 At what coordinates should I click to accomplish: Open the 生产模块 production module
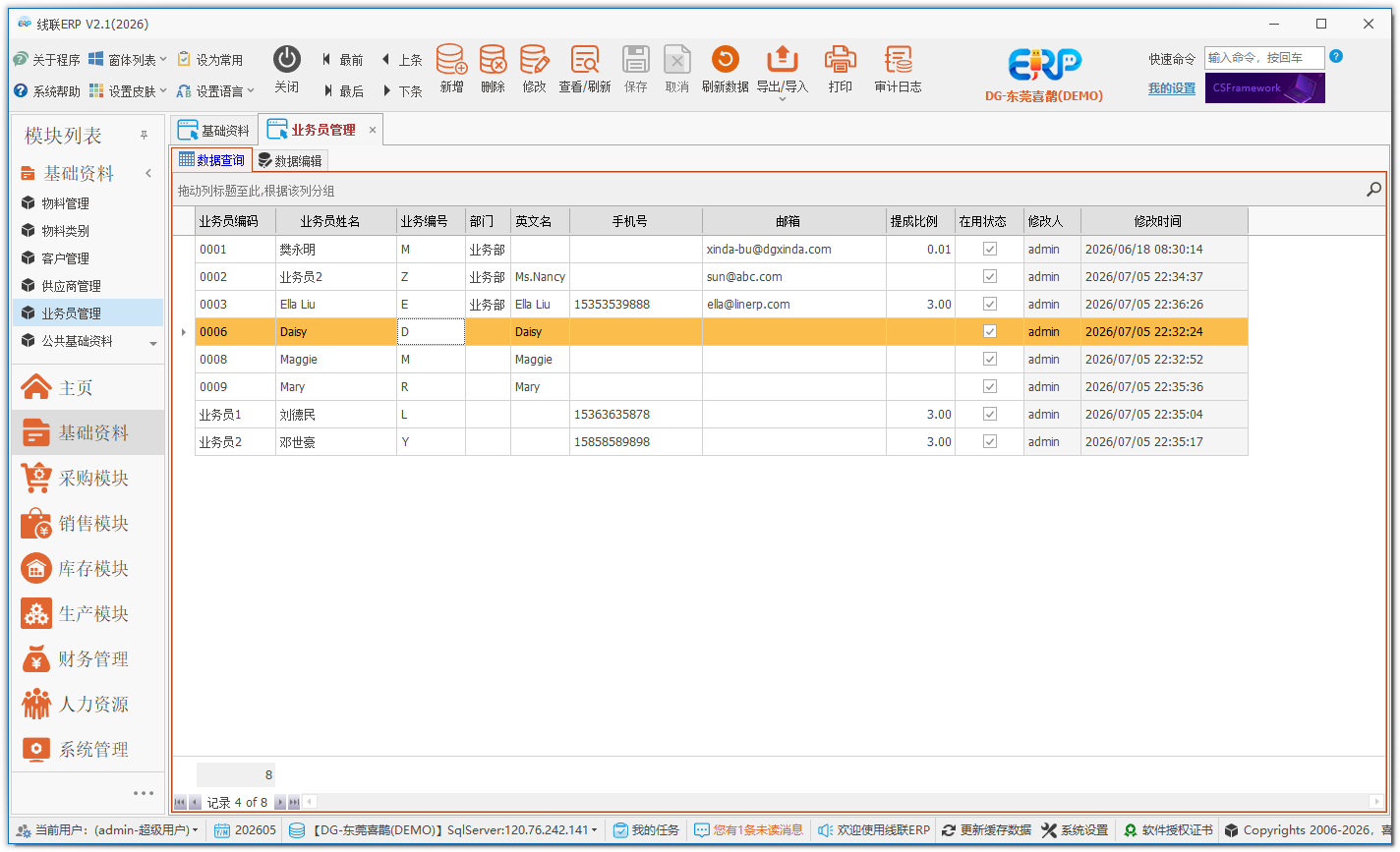click(x=87, y=613)
